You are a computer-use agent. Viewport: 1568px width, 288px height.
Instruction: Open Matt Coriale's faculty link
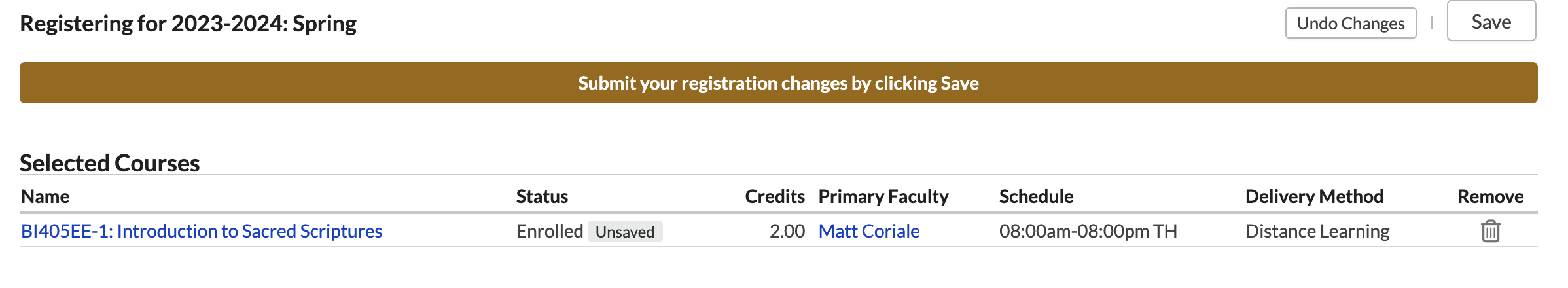[x=868, y=231]
